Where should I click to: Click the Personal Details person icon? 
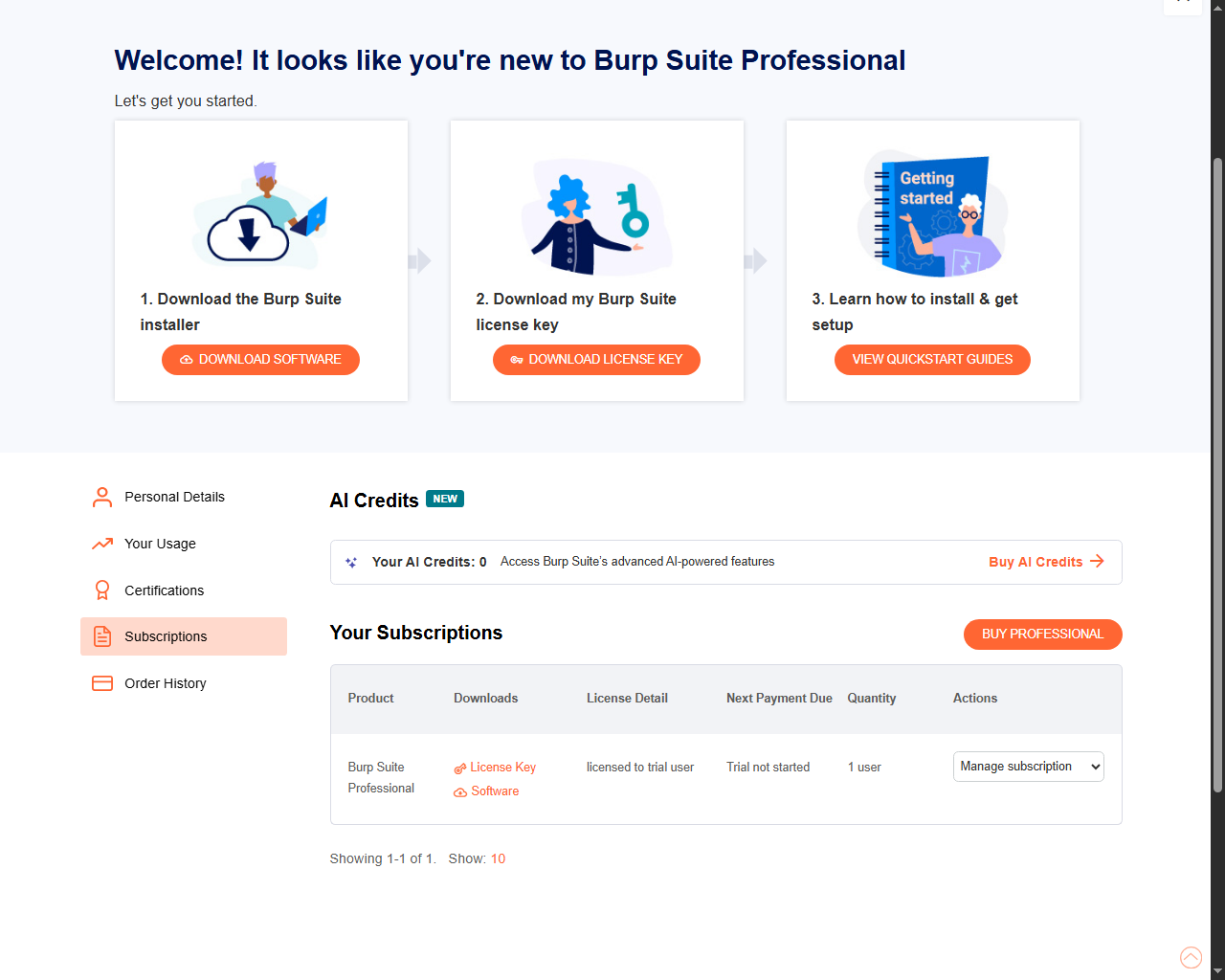click(102, 497)
